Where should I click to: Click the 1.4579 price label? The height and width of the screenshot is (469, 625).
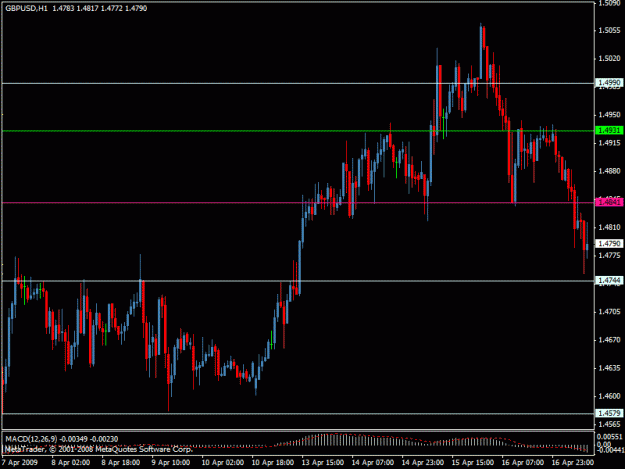click(609, 413)
